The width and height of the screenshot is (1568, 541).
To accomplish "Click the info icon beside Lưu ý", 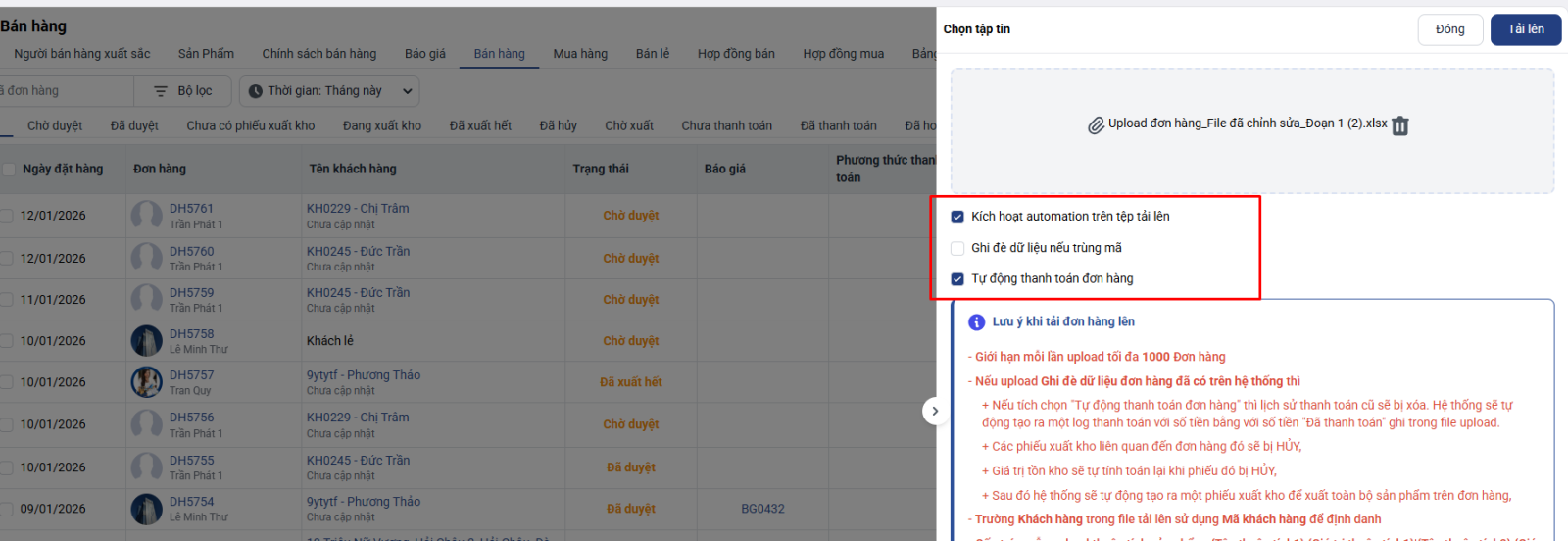I will point(976,322).
